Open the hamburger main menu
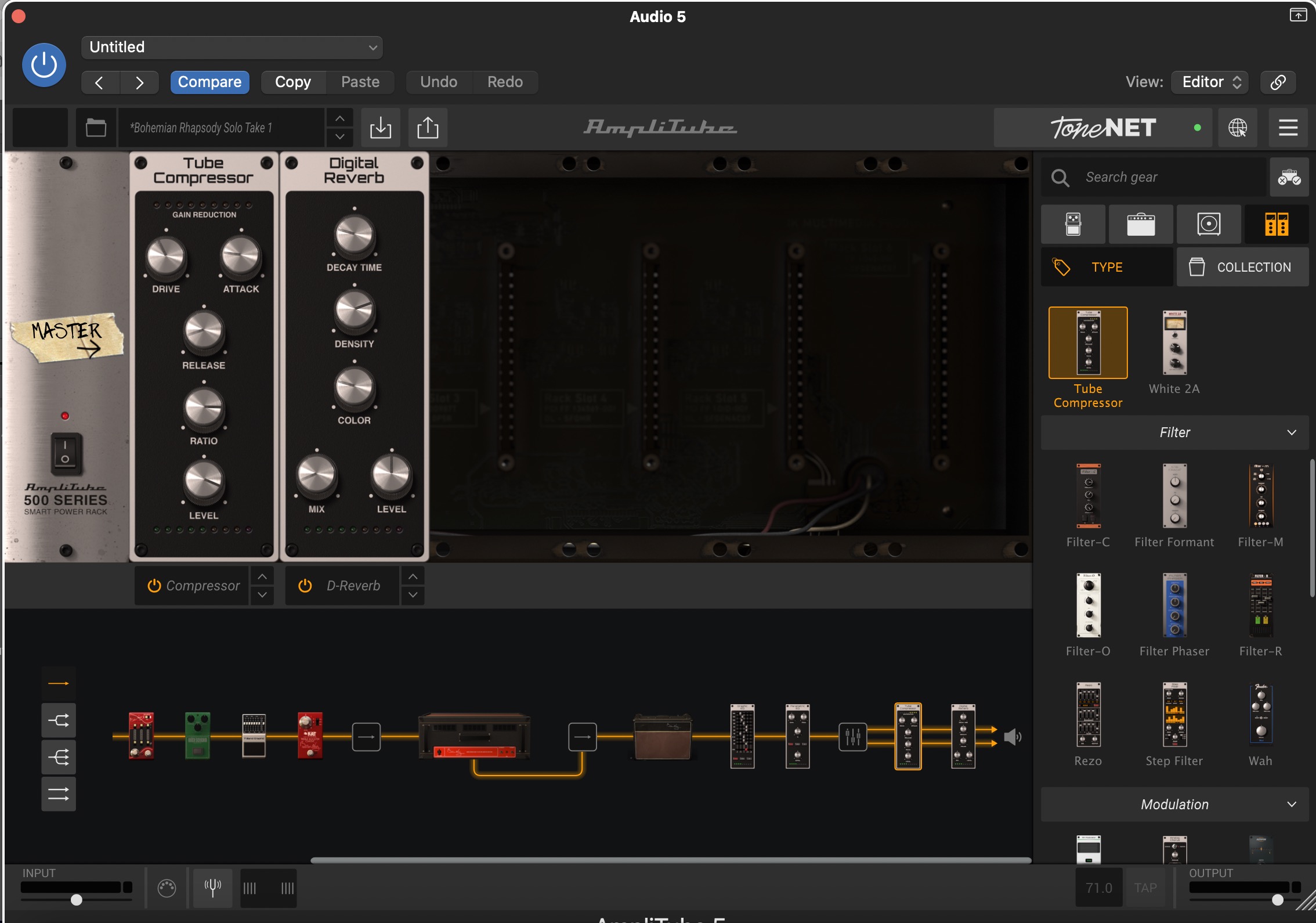Screen dimensions: 1316x923 1288,128
